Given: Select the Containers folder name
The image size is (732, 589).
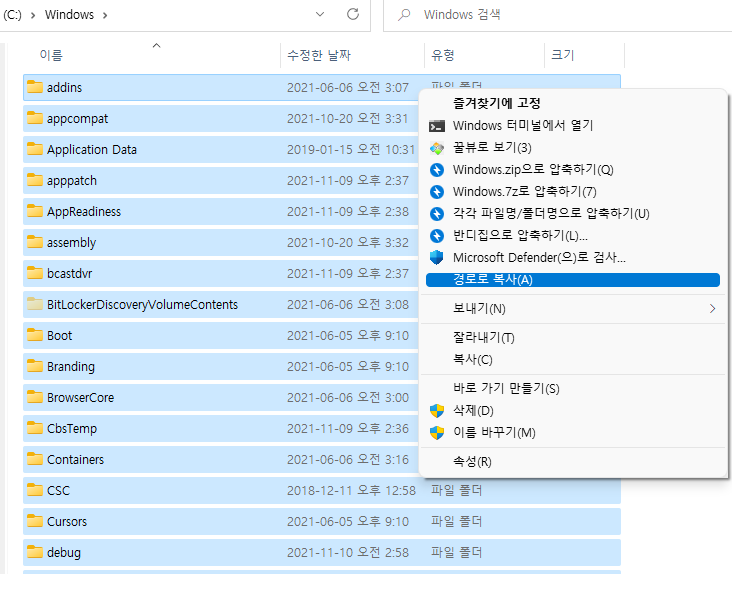Looking at the screenshot, I should coord(75,460).
